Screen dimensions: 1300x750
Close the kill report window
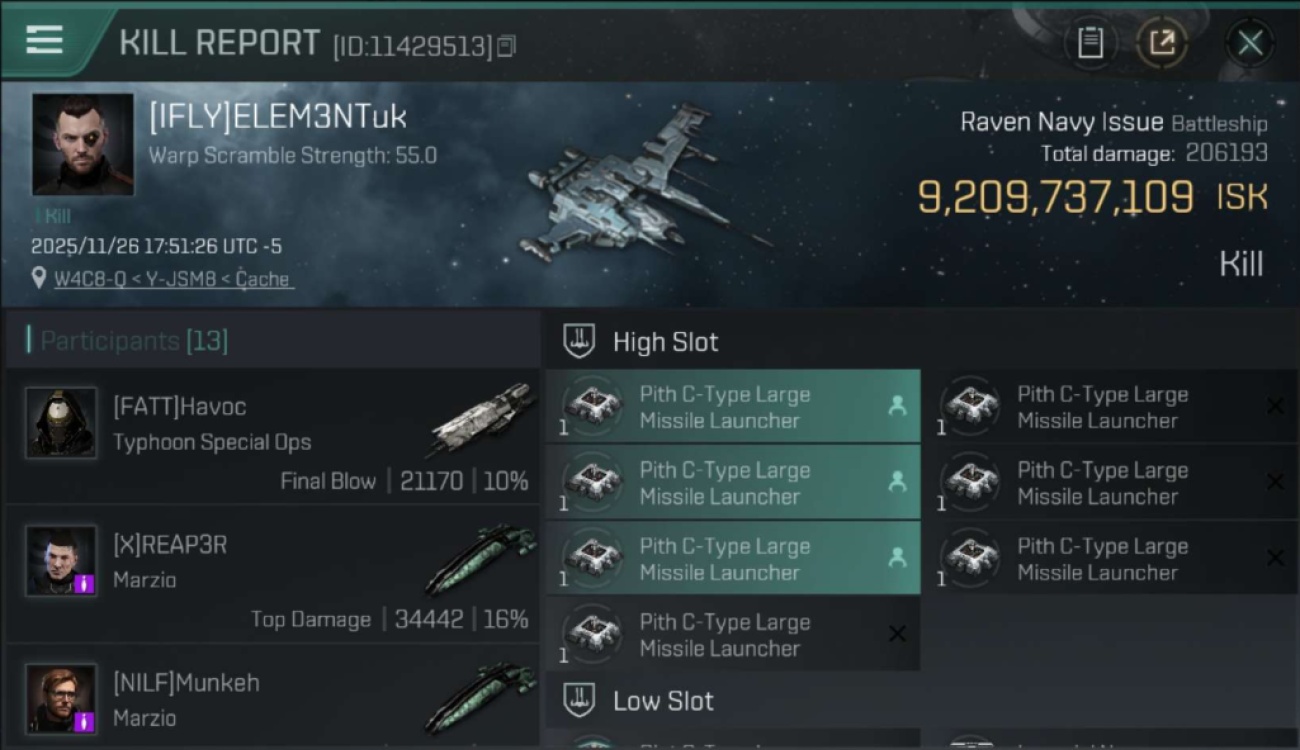coord(1250,43)
